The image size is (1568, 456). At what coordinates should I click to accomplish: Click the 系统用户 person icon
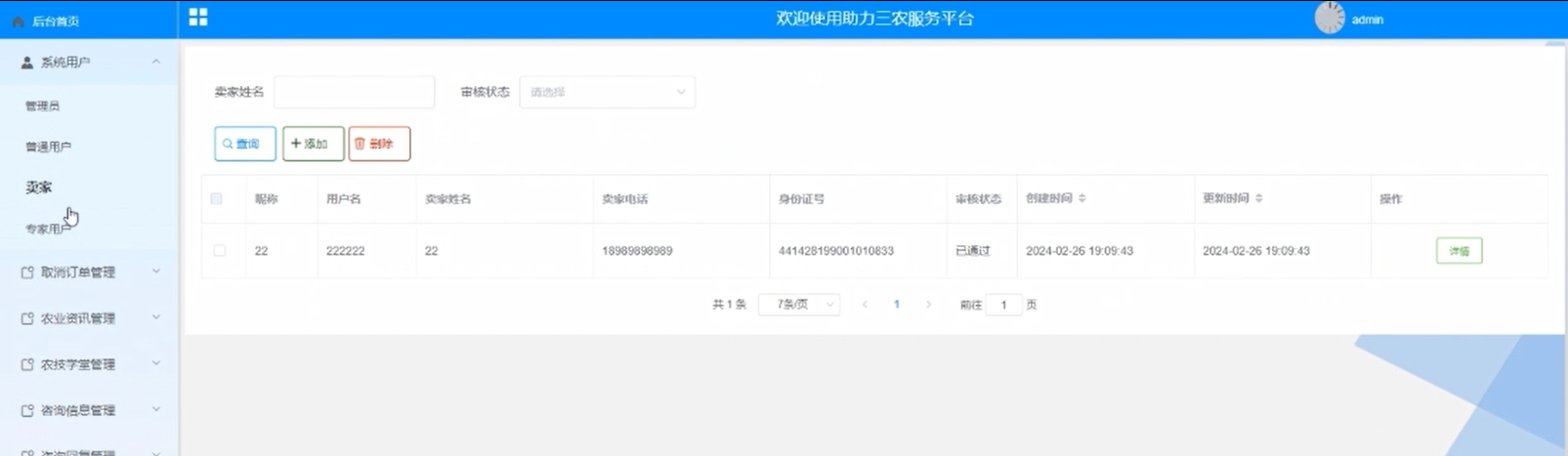[x=27, y=62]
